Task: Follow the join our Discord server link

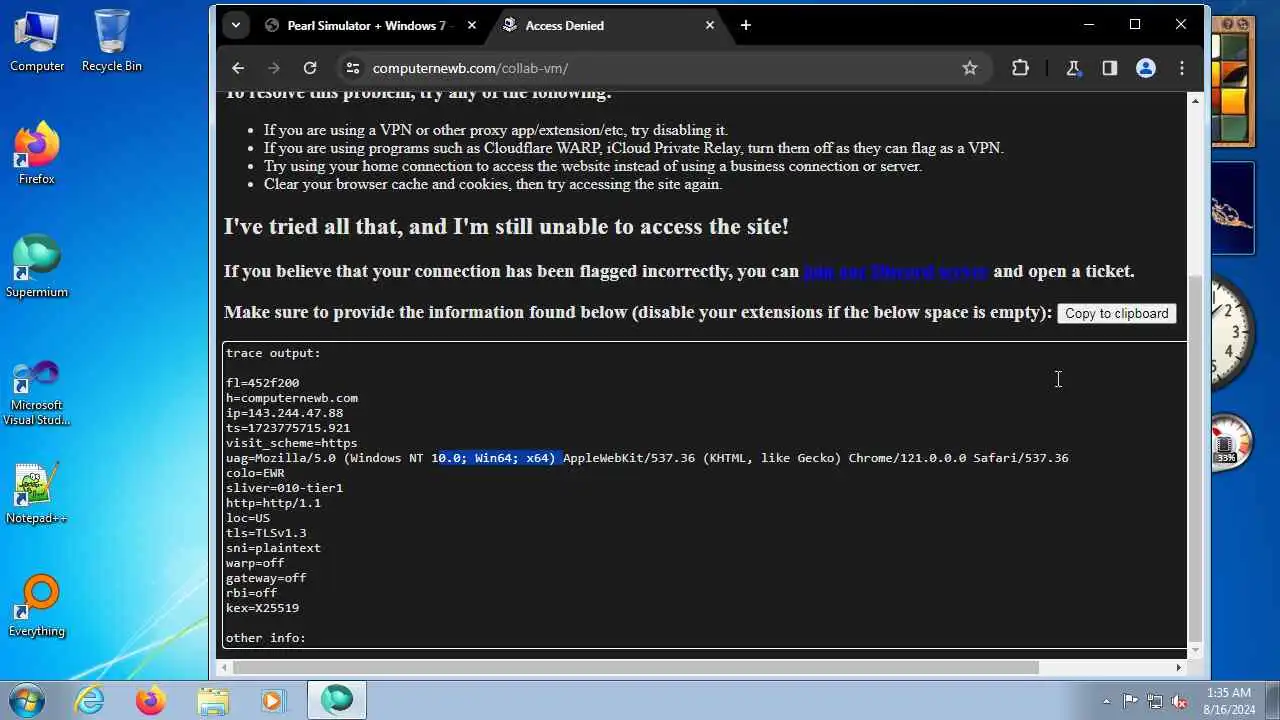Action: (x=895, y=271)
